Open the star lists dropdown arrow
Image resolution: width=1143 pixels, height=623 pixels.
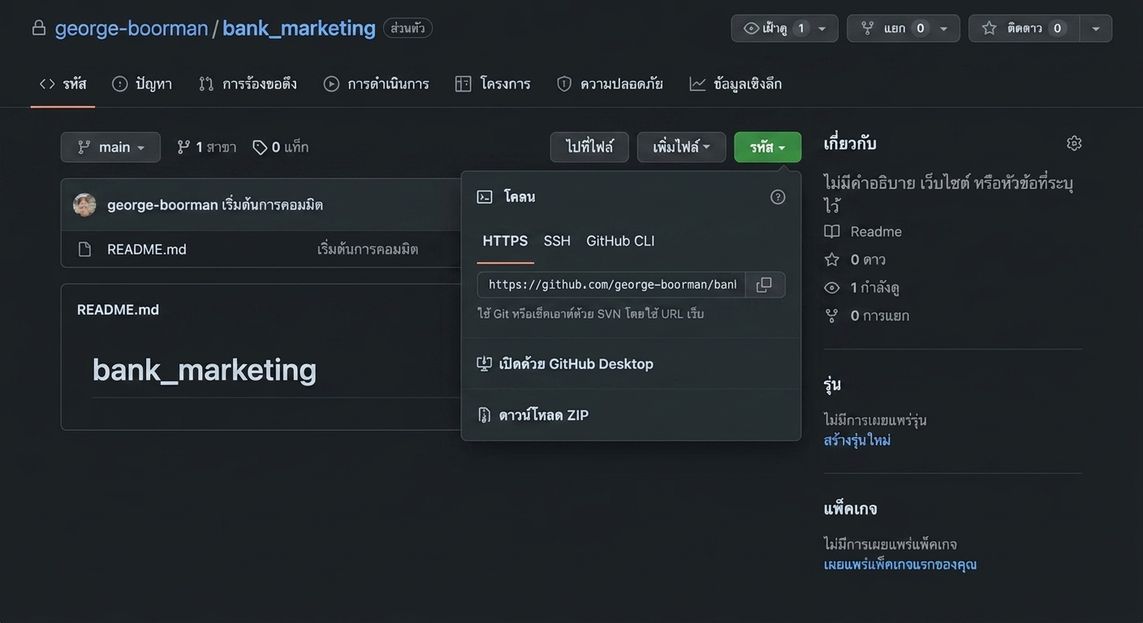(1096, 28)
